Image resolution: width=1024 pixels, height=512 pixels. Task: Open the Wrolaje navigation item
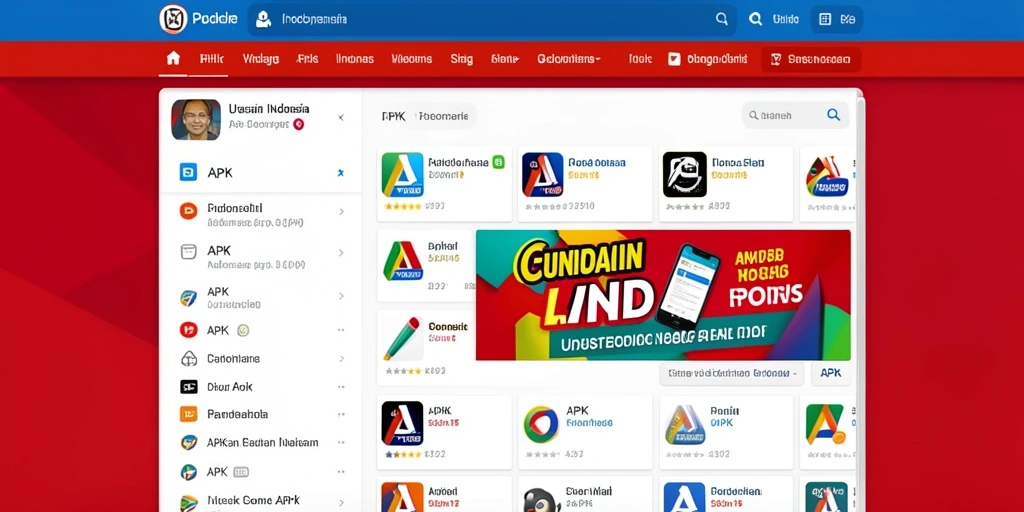pos(261,59)
